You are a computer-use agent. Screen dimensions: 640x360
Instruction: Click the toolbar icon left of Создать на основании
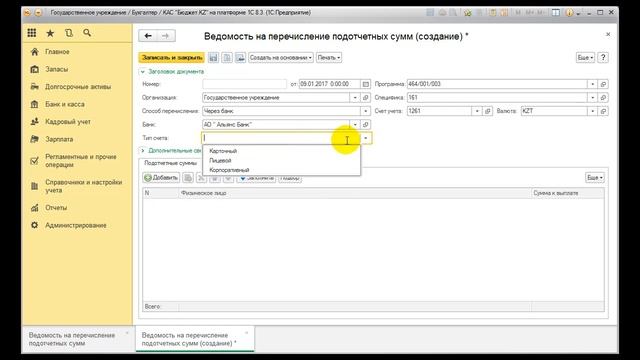(240, 58)
